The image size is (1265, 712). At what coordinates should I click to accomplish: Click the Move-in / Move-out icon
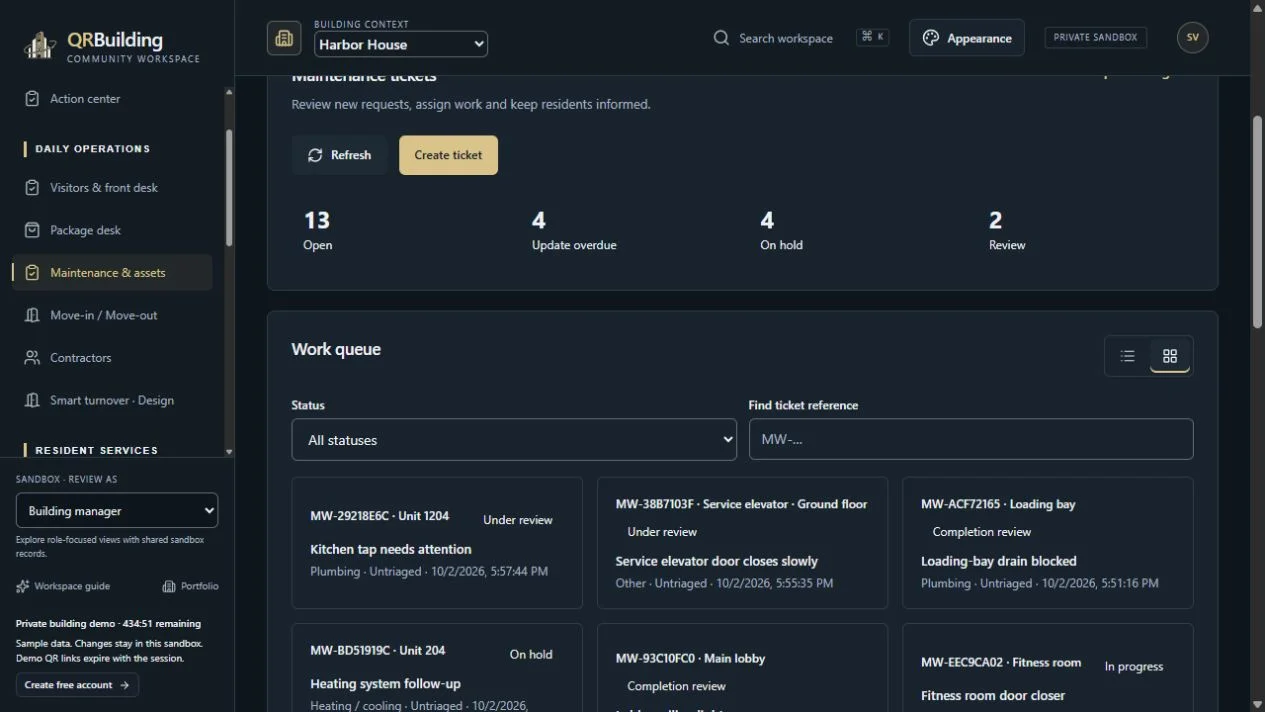point(32,315)
